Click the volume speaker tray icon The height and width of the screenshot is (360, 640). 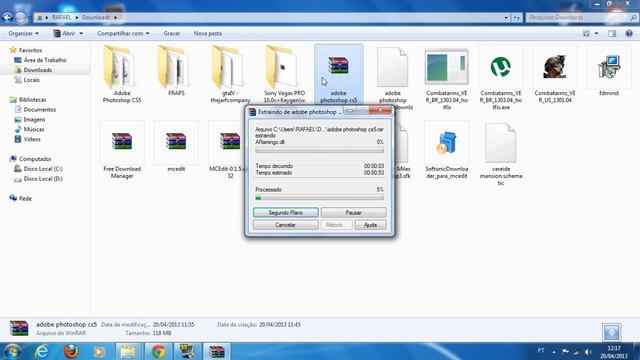(588, 351)
